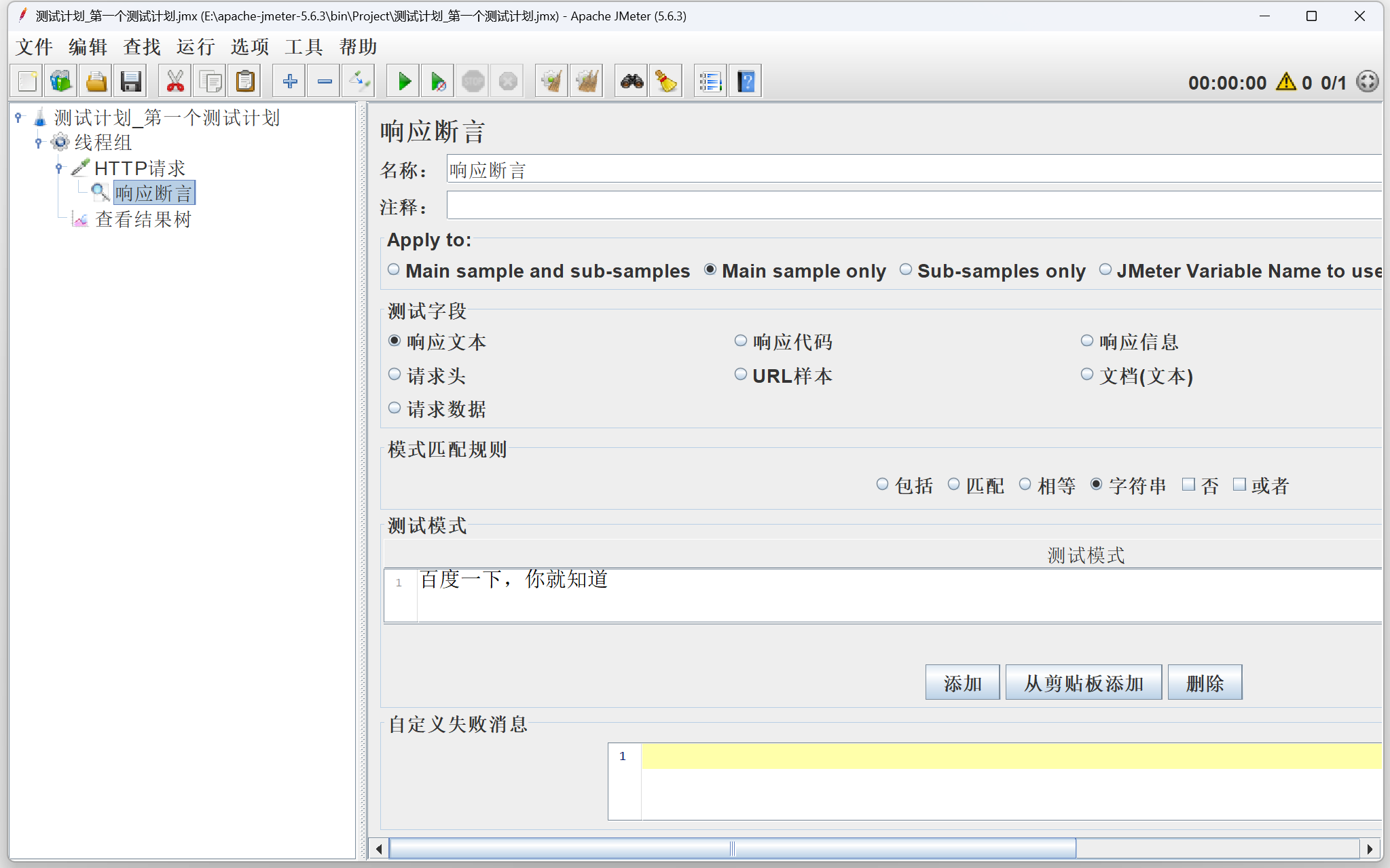
Task: Toggle the 否 checkbox
Action: point(1188,485)
